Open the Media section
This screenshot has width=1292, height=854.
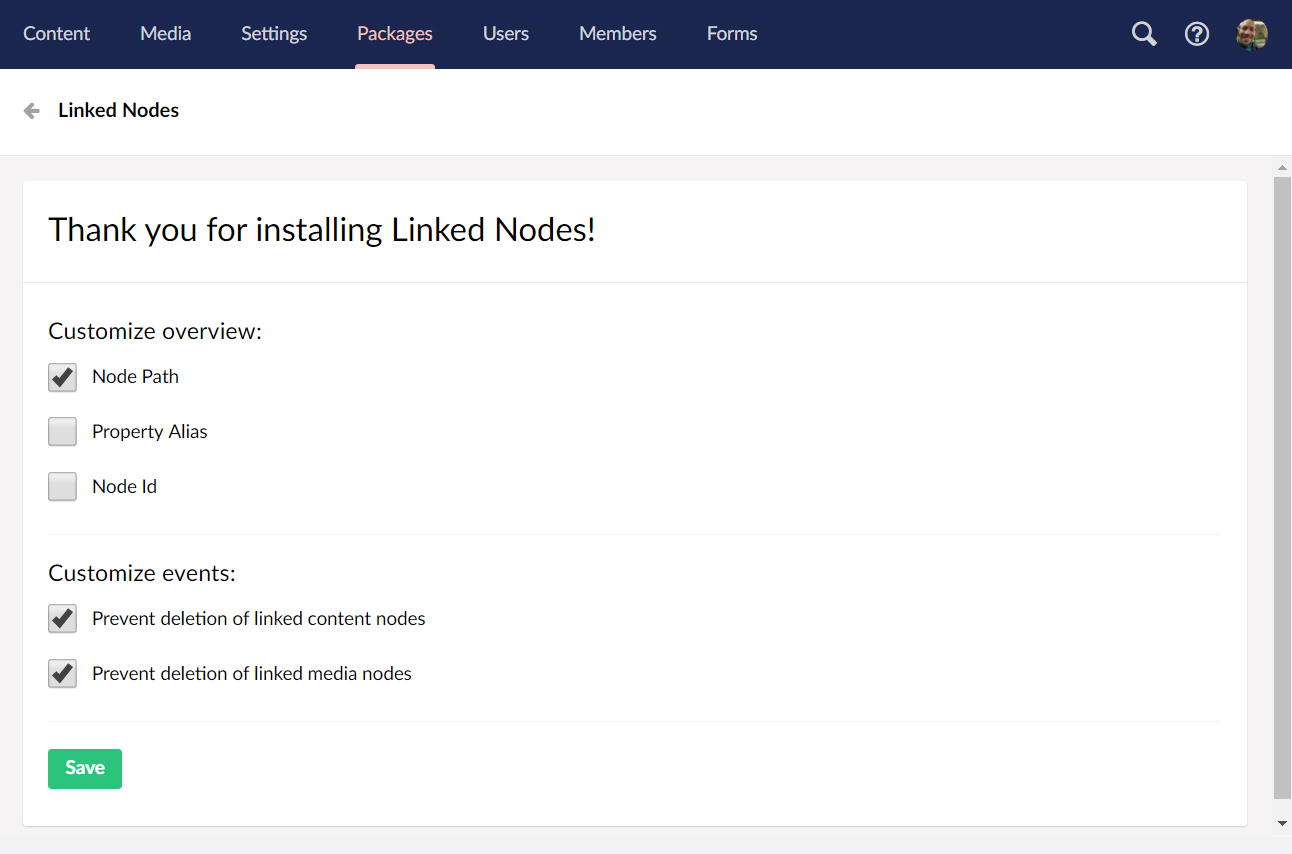(x=166, y=34)
